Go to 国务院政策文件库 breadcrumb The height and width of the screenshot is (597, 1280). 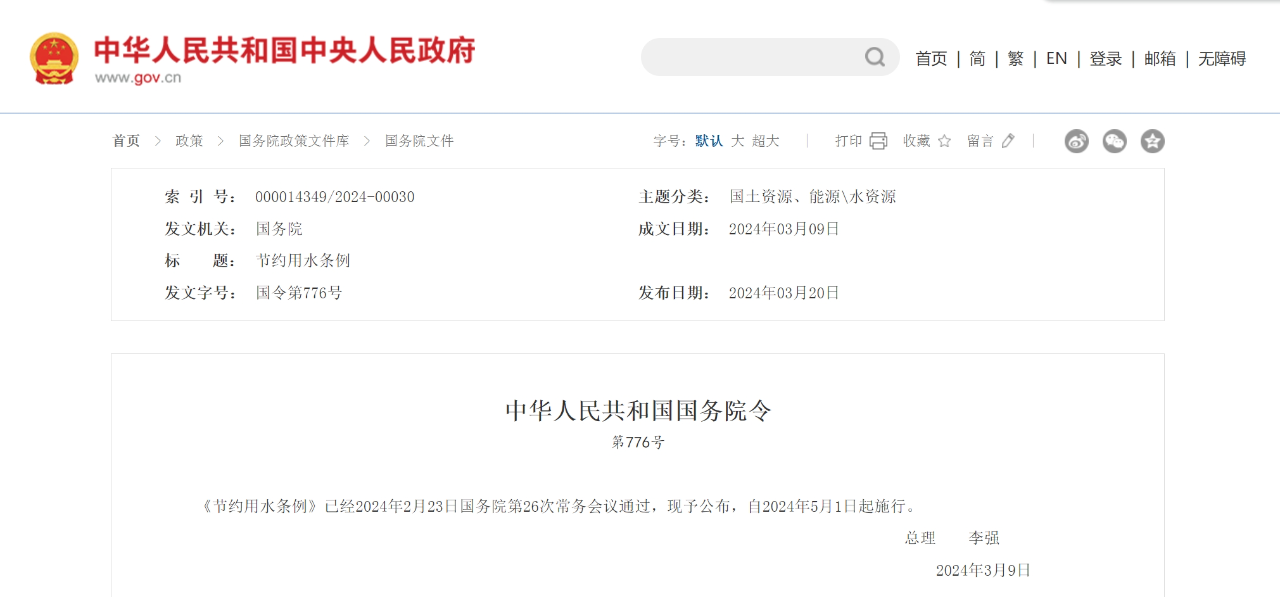tap(294, 141)
